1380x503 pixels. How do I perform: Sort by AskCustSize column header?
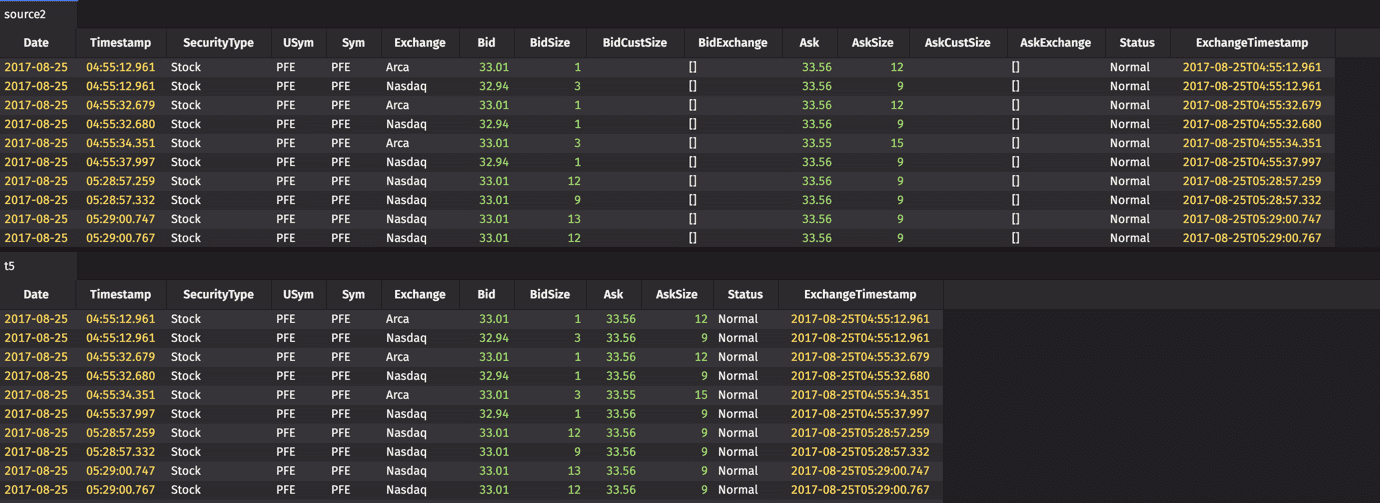click(x=957, y=43)
